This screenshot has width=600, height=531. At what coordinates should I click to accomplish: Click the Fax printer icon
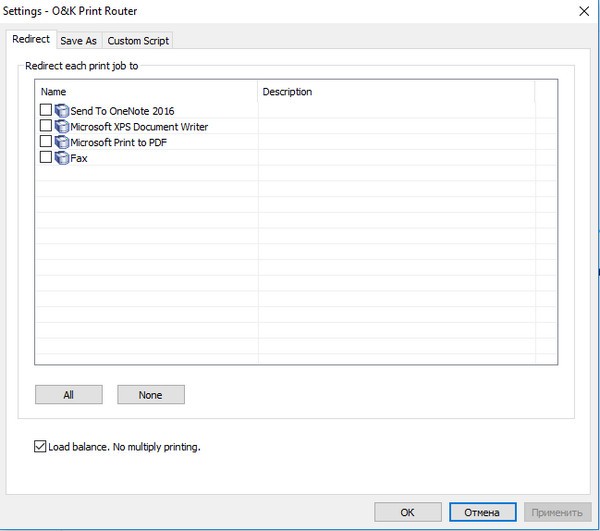[62, 158]
